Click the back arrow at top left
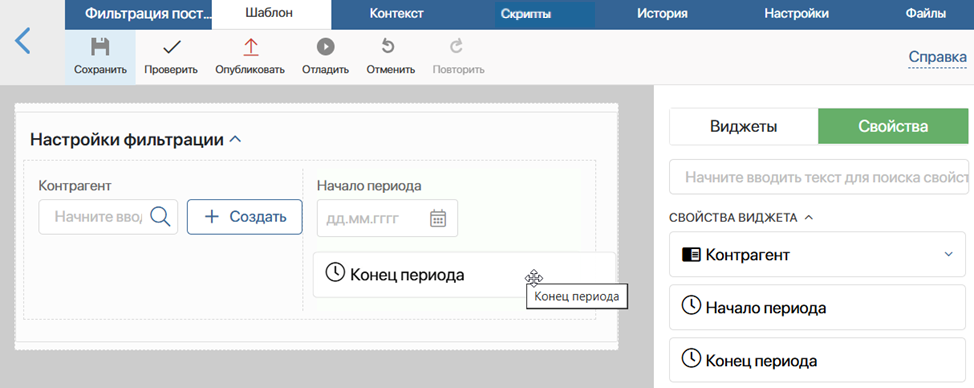This screenshot has width=974, height=388. click(x=22, y=41)
